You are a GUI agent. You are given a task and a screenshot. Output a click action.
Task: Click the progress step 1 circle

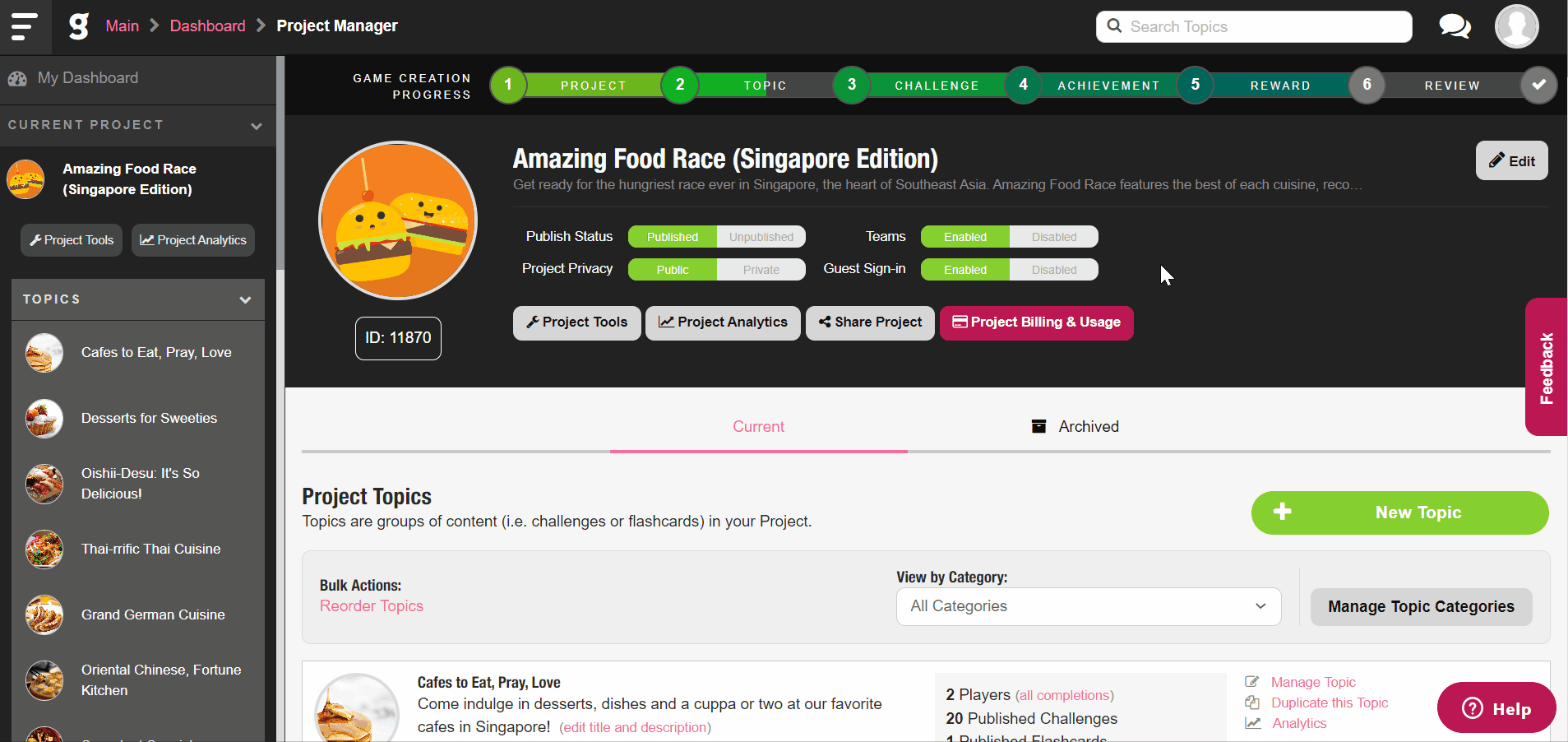(508, 85)
